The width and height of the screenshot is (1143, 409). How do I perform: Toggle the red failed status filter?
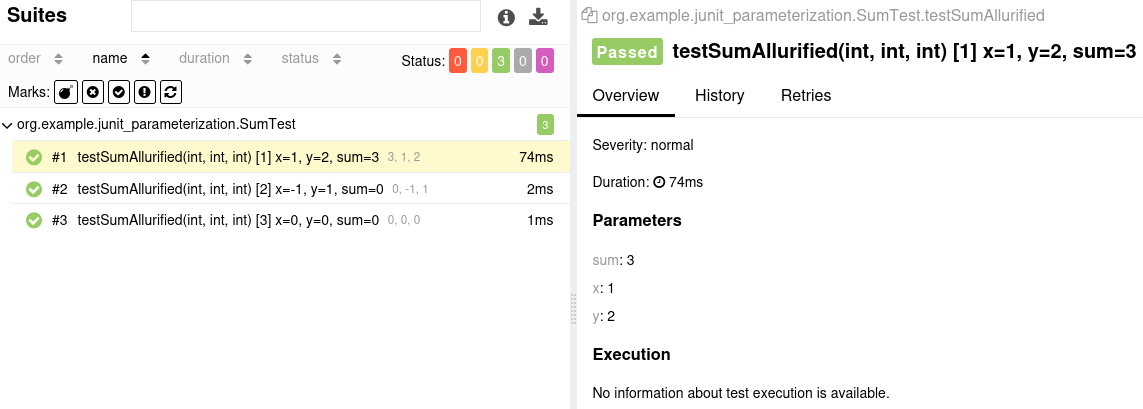458,61
